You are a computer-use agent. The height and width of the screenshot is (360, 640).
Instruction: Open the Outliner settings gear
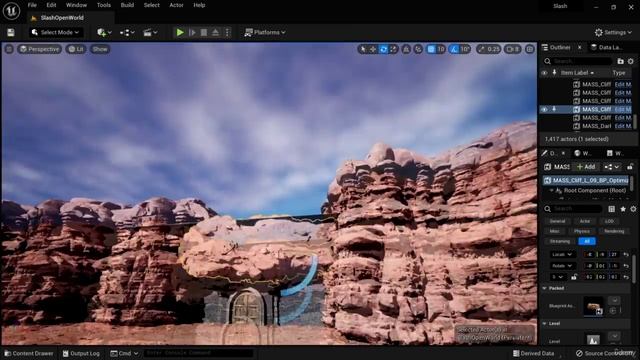pos(631,61)
